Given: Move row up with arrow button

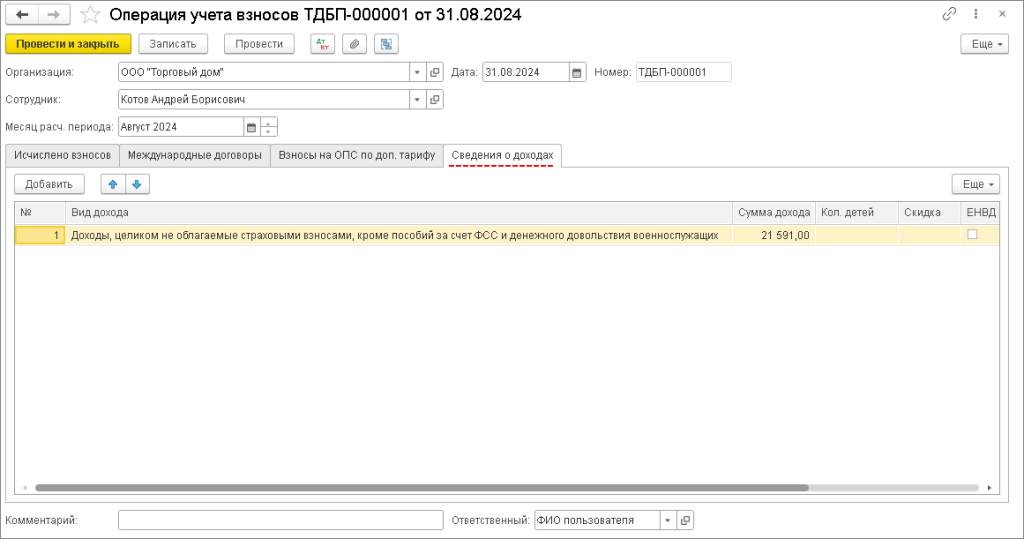Looking at the screenshot, I should pos(113,184).
